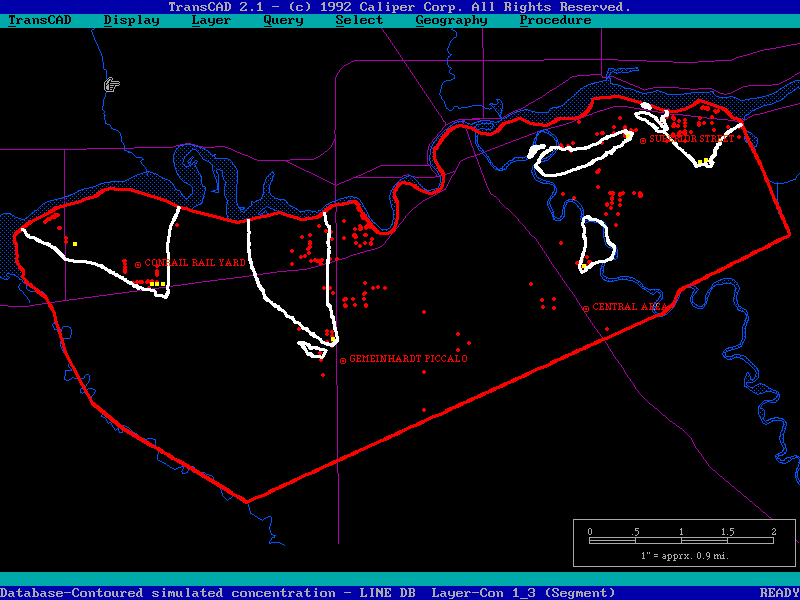Image resolution: width=800 pixels, height=600 pixels.
Task: Select the Central Area point marker
Action: pyautogui.click(x=586, y=308)
